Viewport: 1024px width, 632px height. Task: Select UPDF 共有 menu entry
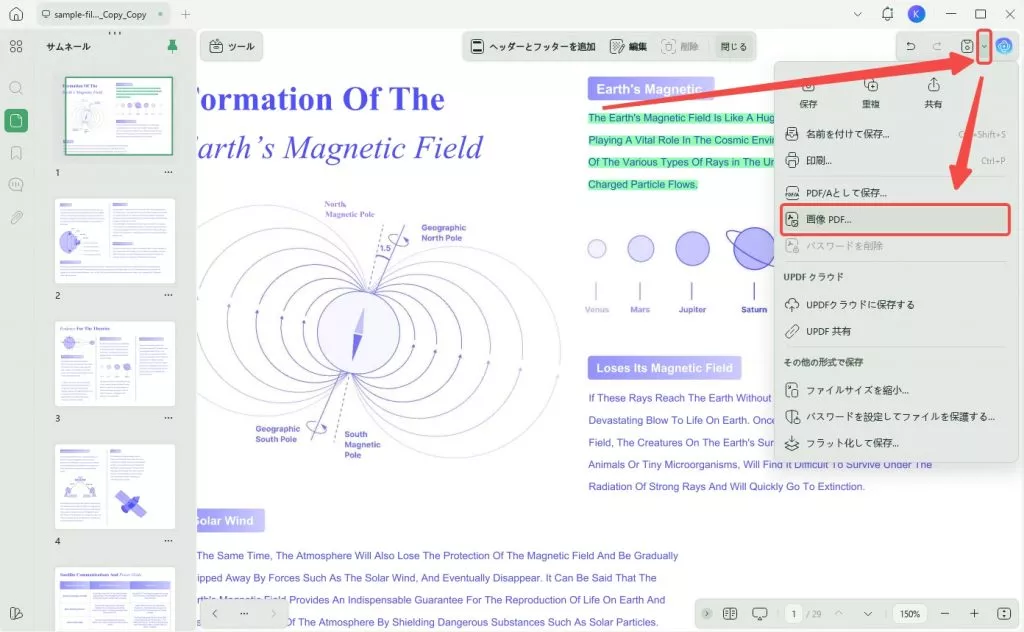895,332
